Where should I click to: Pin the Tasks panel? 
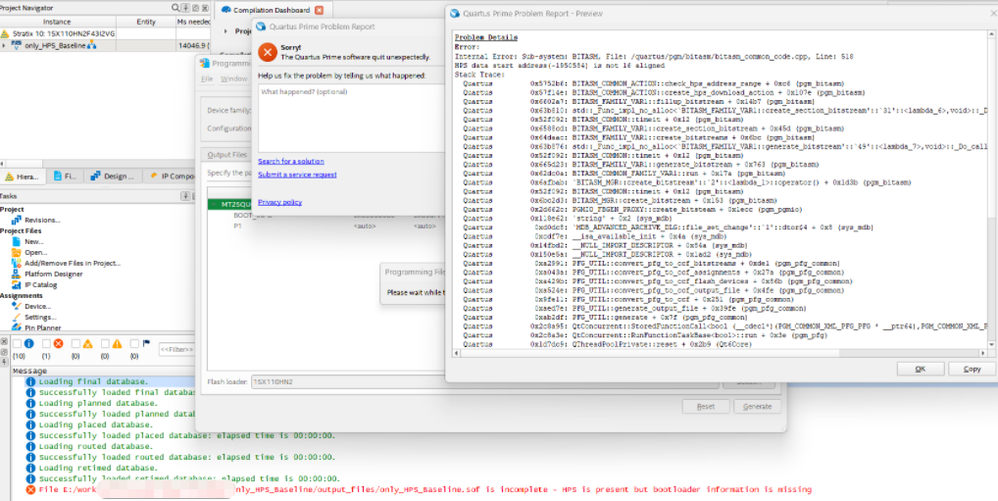[x=185, y=196]
